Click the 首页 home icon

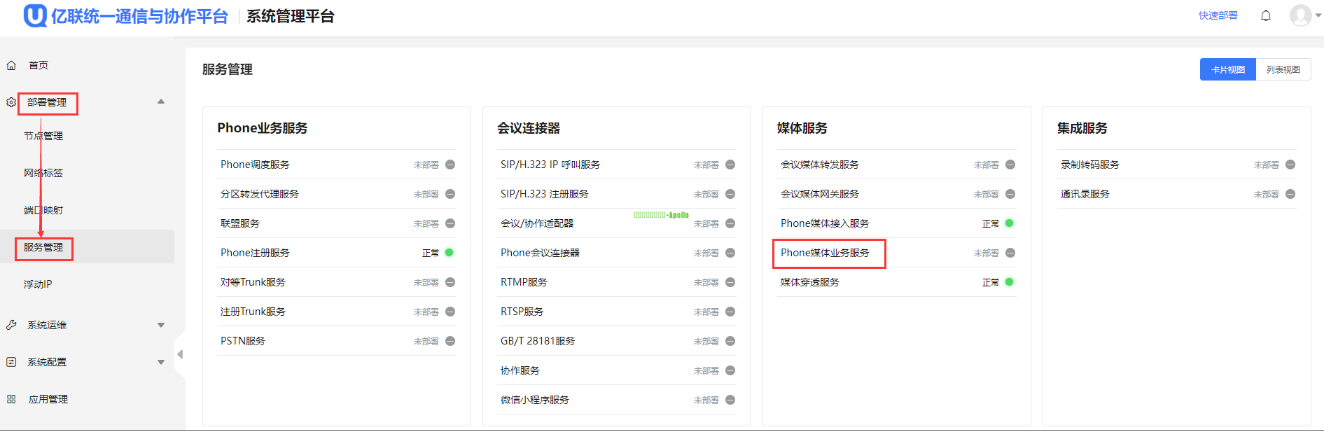11,65
